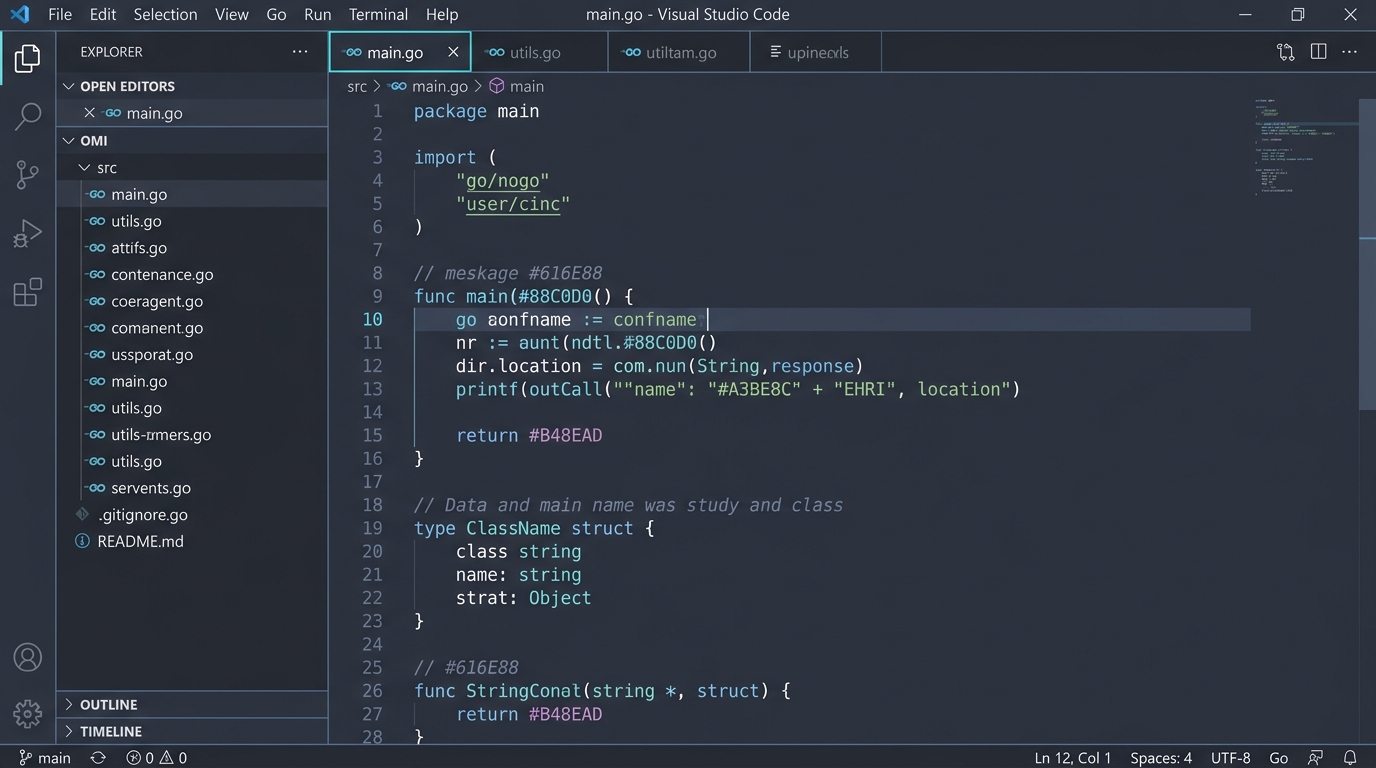Select the Go language mode indicator

[1279, 758]
